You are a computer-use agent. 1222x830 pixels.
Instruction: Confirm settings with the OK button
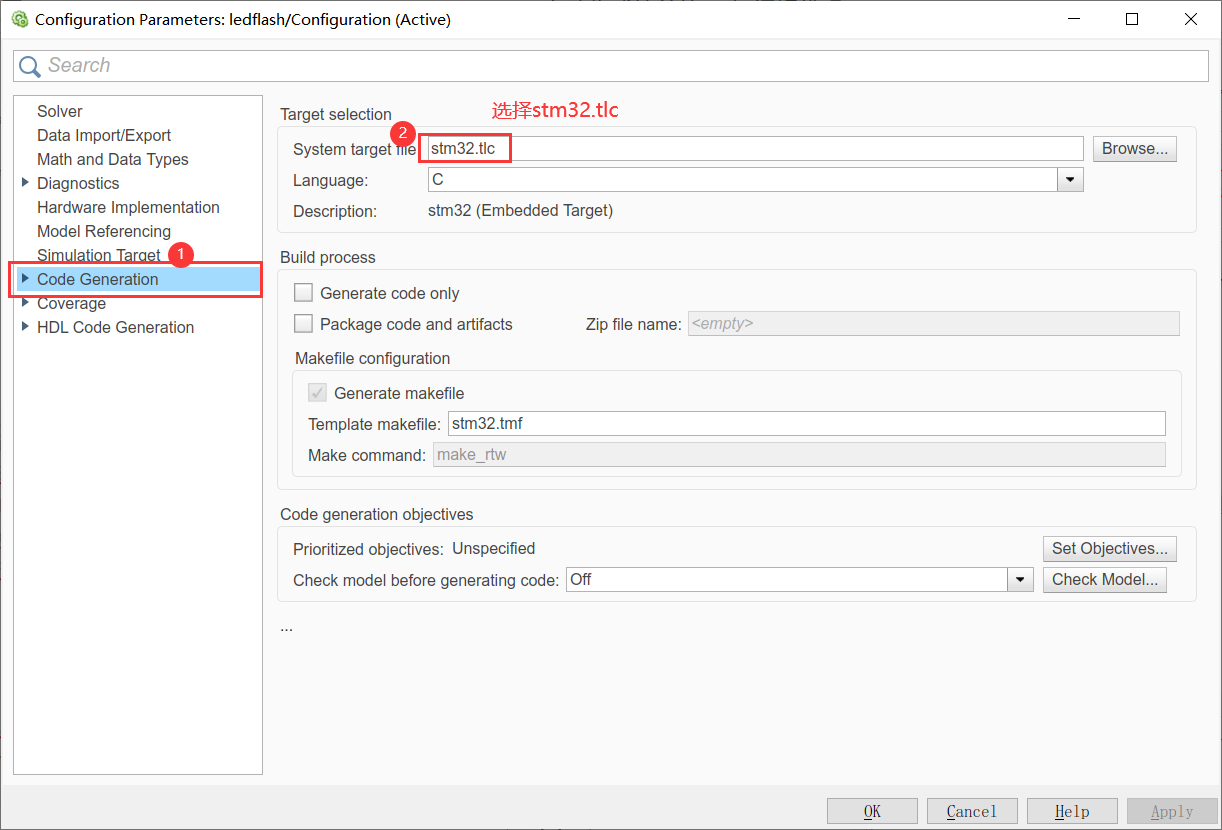tap(872, 811)
